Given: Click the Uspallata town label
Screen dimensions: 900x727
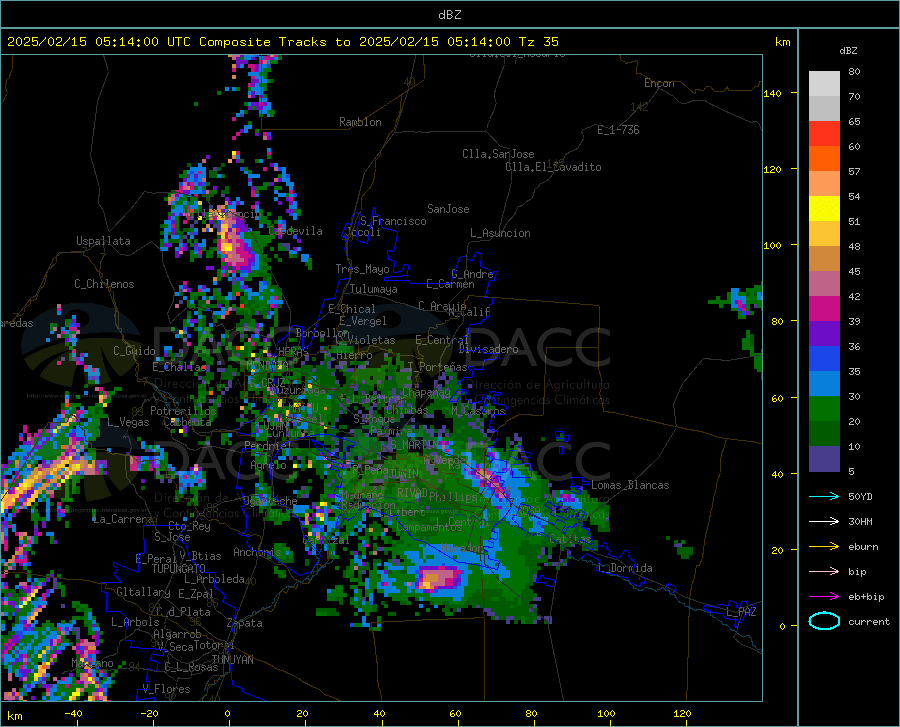Looking at the screenshot, I should [x=103, y=241].
